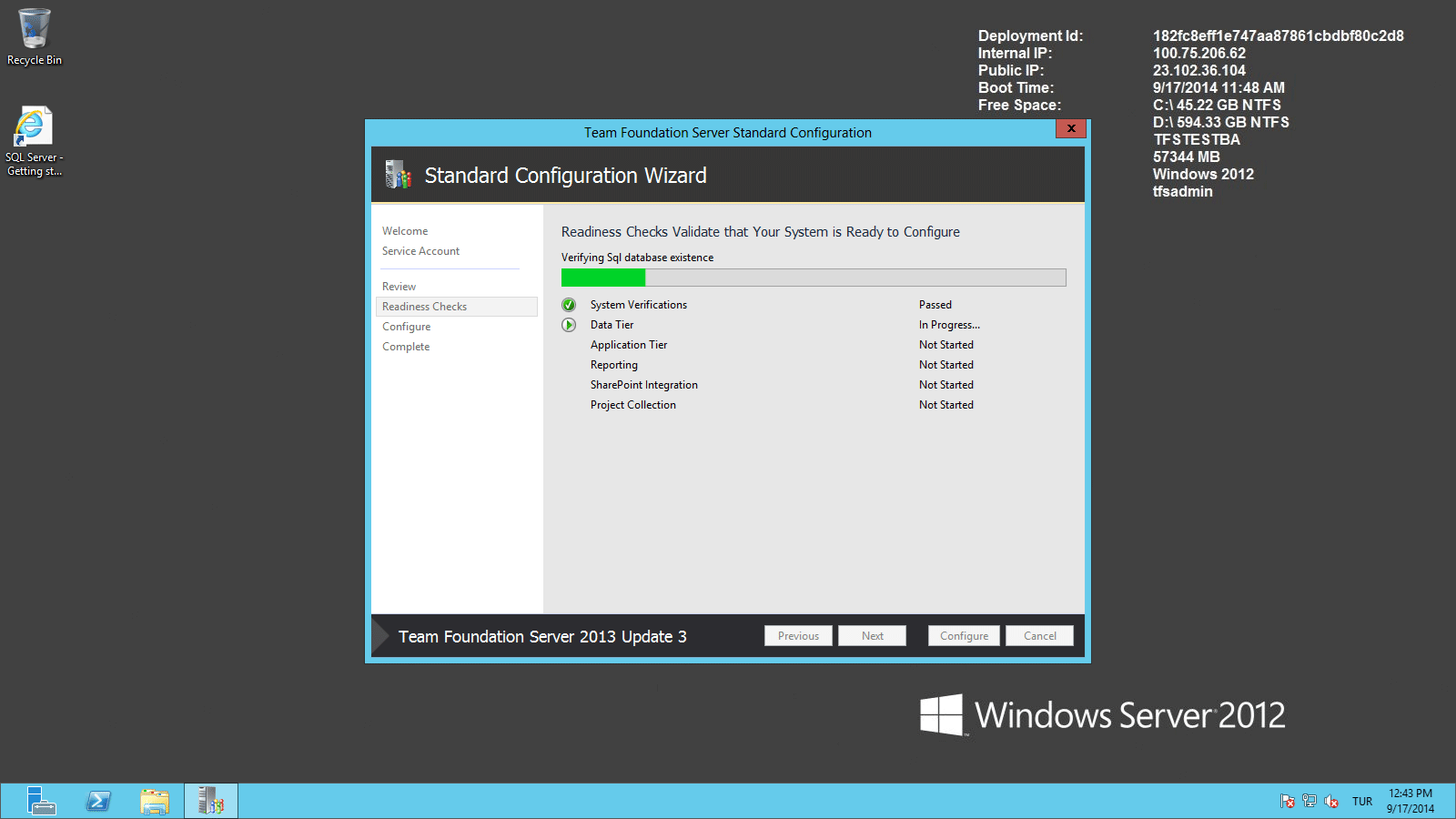Cancel the configuration wizard
Viewport: 1456px width, 819px height.
(x=1039, y=636)
